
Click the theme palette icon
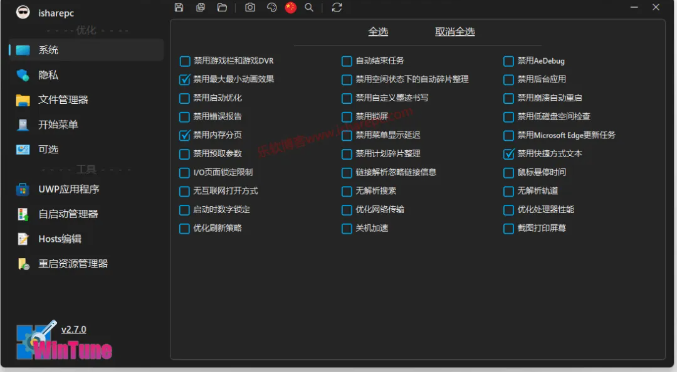point(272,7)
